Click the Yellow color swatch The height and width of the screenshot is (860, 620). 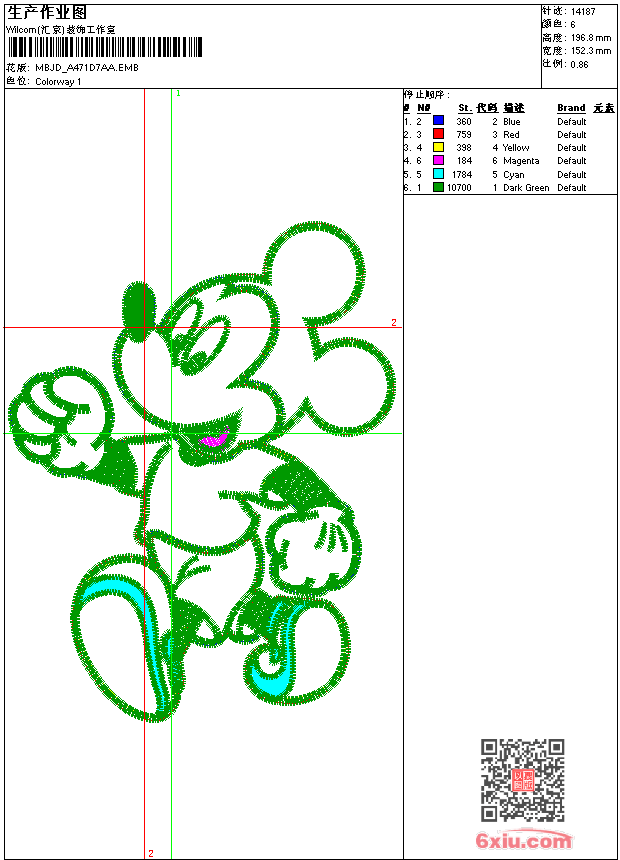[x=438, y=147]
